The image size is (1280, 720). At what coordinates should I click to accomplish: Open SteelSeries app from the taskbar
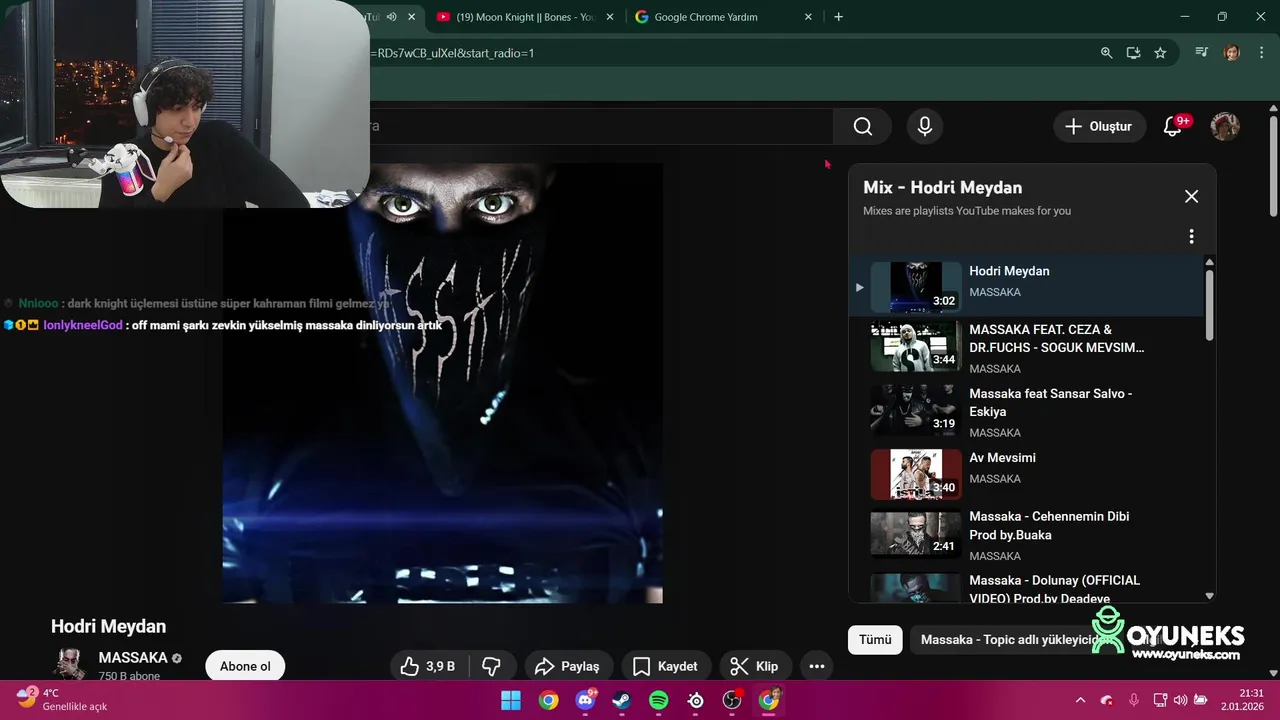pyautogui.click(x=695, y=700)
